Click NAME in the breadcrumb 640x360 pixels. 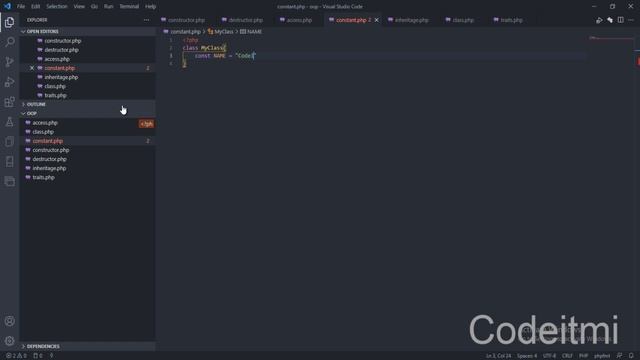click(x=254, y=32)
